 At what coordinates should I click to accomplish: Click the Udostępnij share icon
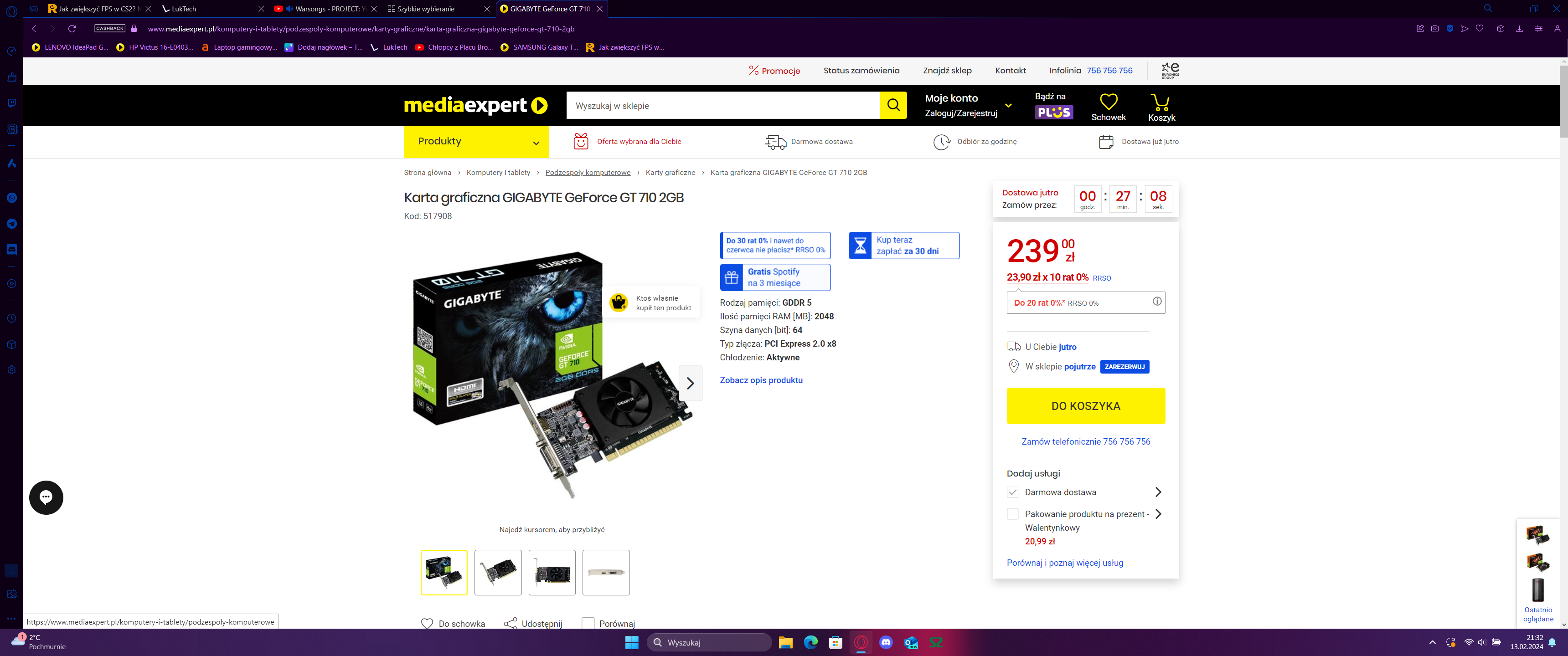pos(511,623)
